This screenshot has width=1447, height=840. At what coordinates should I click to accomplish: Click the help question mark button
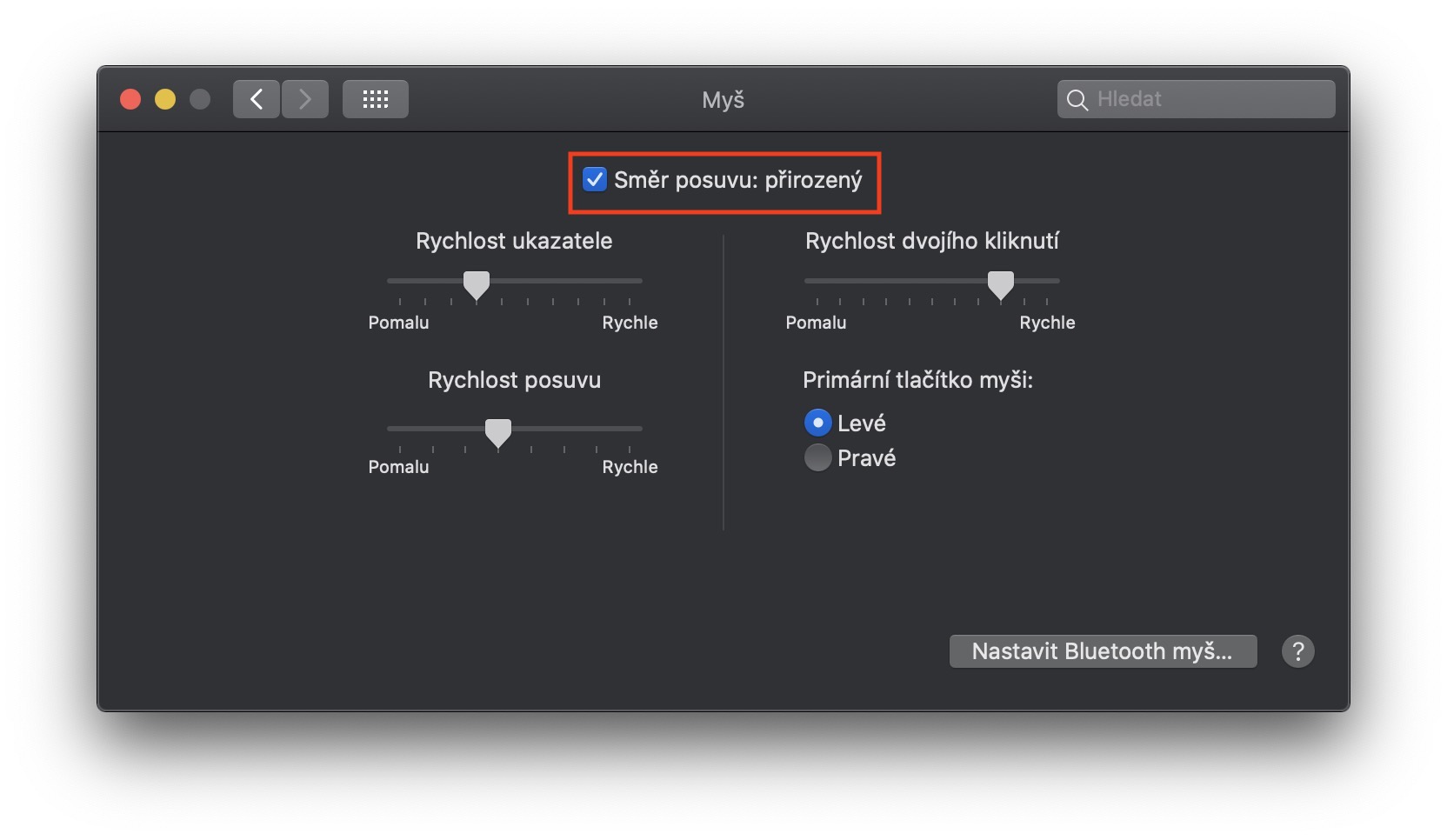tap(1297, 651)
